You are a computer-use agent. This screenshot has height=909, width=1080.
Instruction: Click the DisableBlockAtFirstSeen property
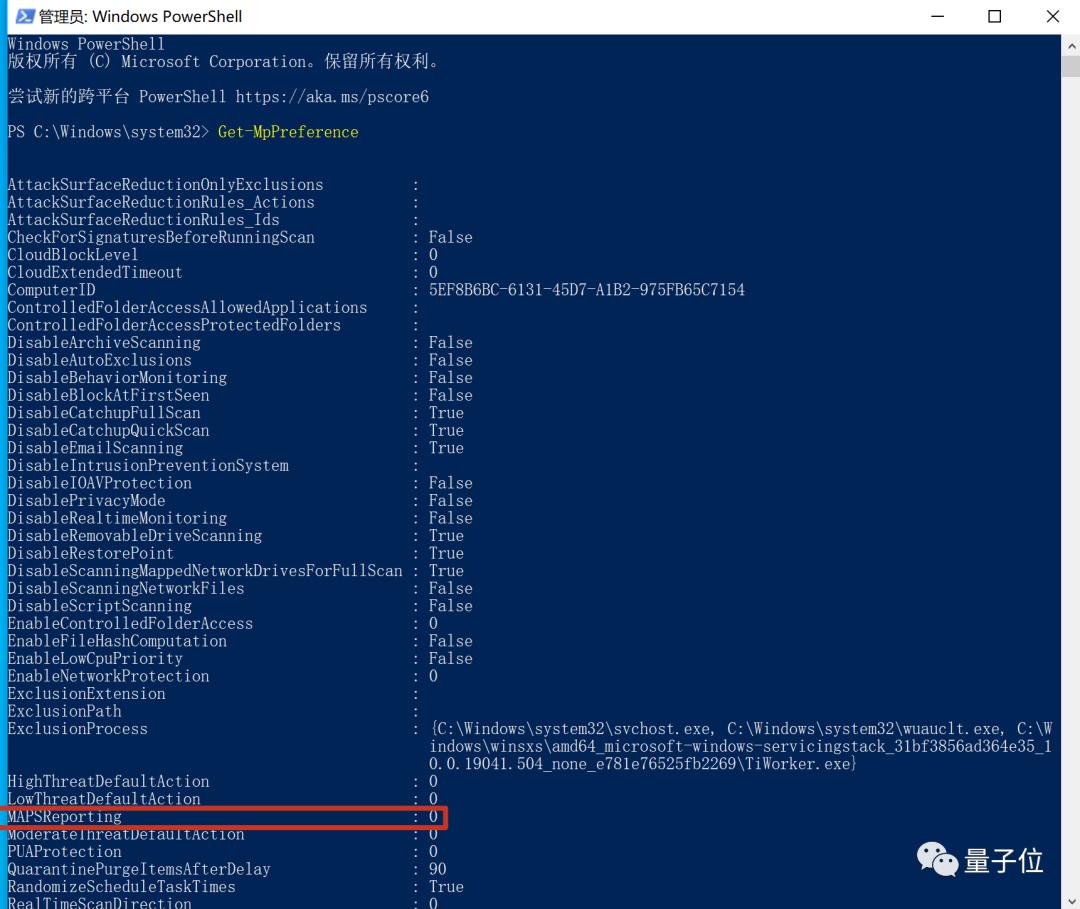coord(108,395)
